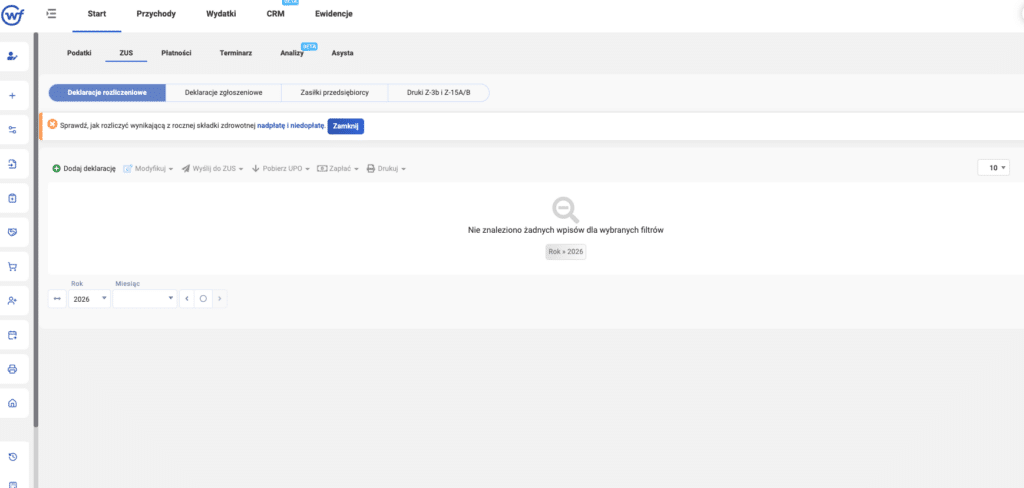Open the sliders settings sidebar icon
Screen dimensions: 1024x488
click(x=12, y=130)
